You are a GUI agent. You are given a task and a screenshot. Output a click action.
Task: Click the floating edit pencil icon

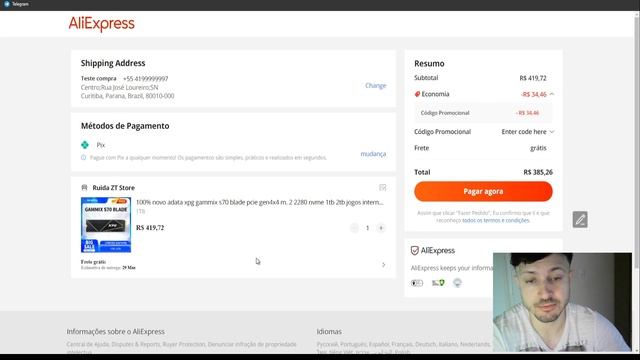tap(580, 220)
